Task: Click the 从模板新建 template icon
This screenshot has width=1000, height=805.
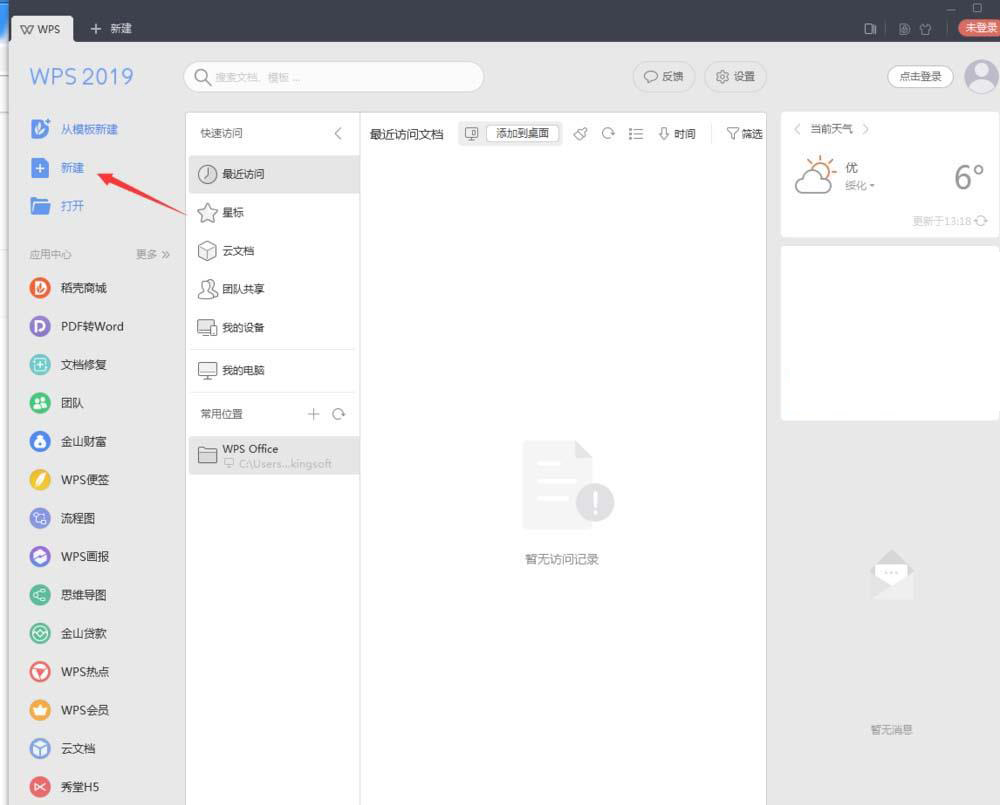Action: point(40,129)
